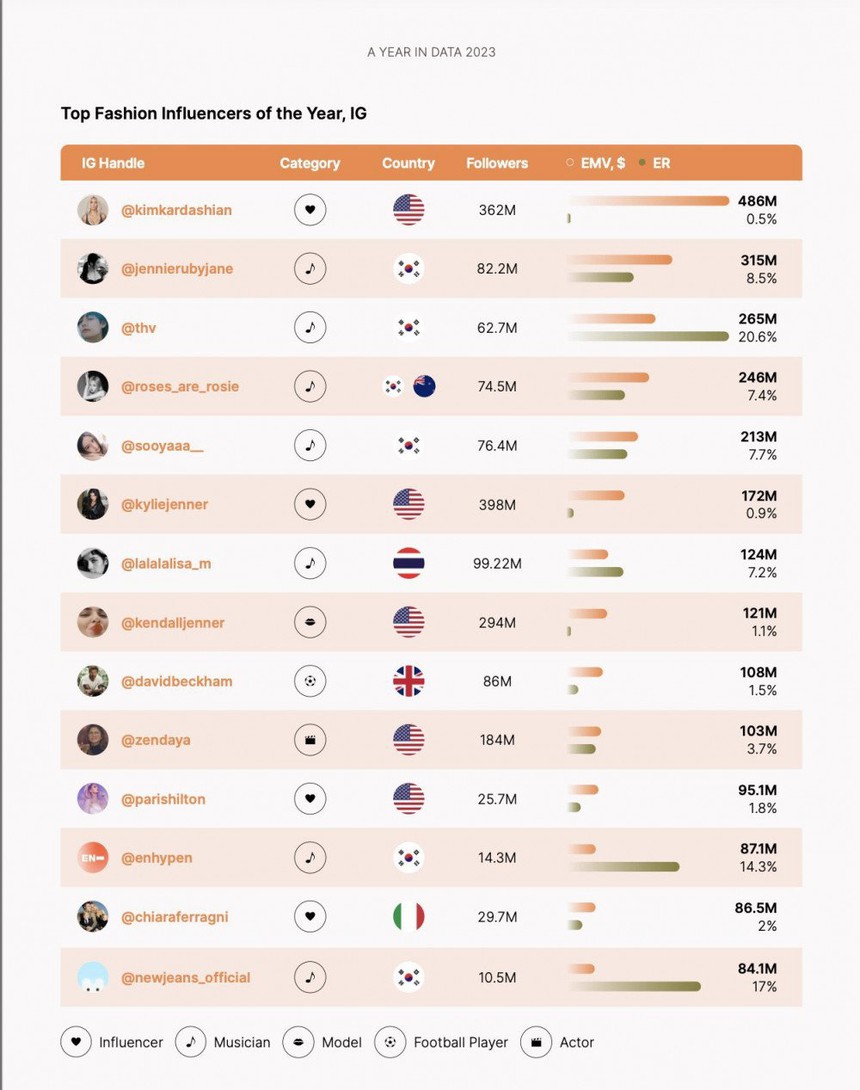Click the clapperboard actor icon for @zendaya
The width and height of the screenshot is (860, 1090).
310,741
